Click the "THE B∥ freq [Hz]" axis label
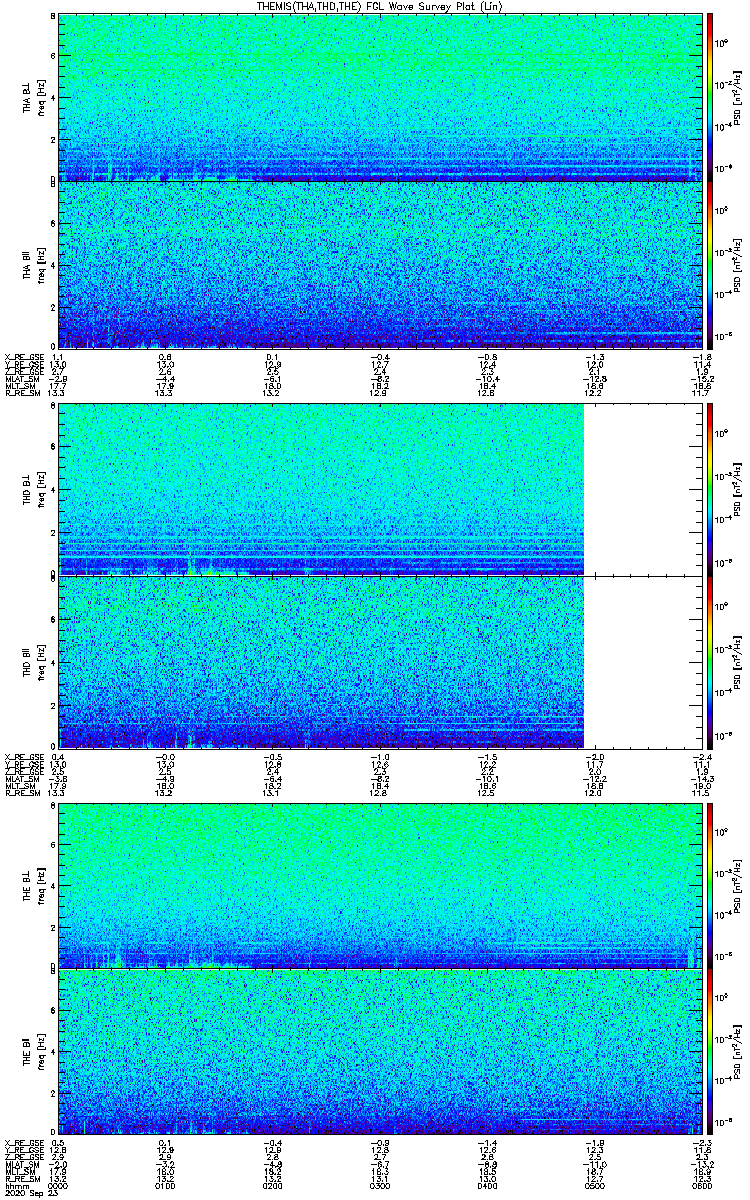 (x=33, y=1053)
